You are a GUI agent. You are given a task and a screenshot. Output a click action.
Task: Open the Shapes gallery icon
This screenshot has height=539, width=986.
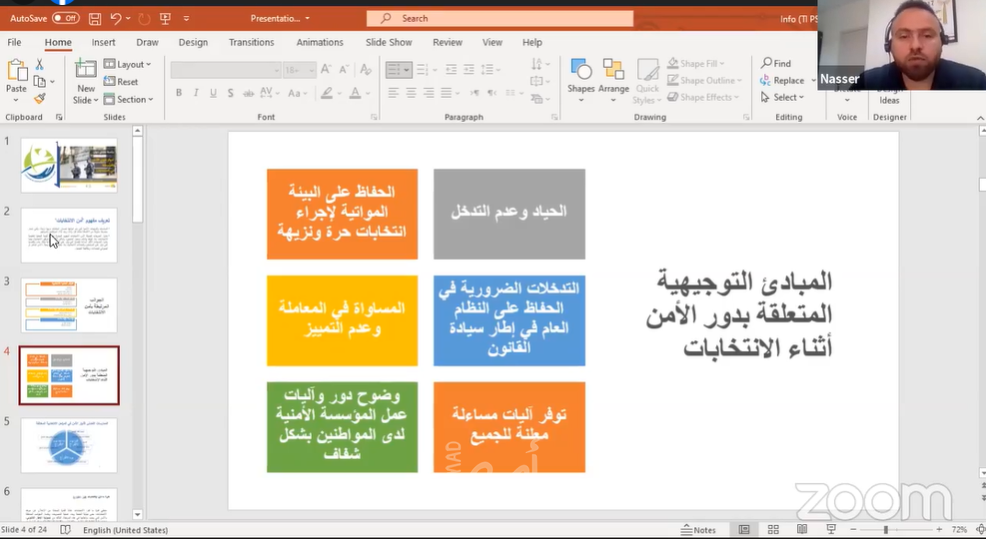tap(580, 69)
